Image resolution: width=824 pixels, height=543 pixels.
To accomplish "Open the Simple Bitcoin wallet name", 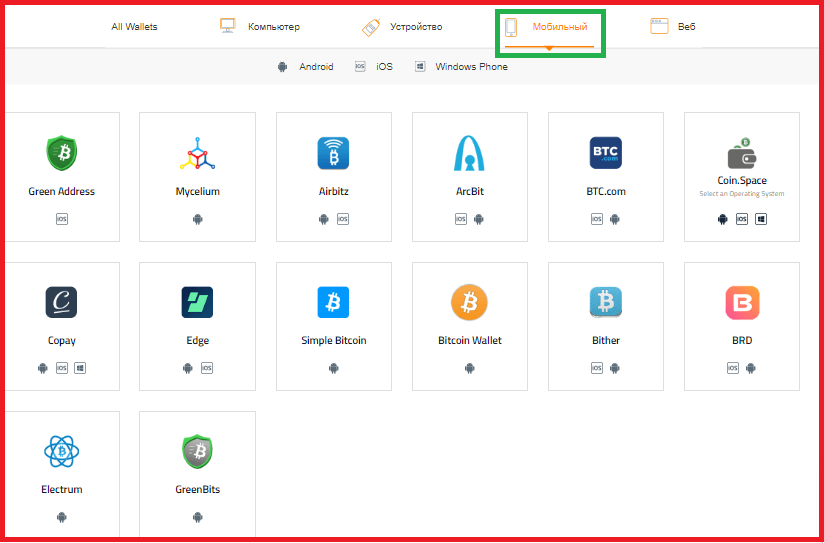I will coord(334,341).
